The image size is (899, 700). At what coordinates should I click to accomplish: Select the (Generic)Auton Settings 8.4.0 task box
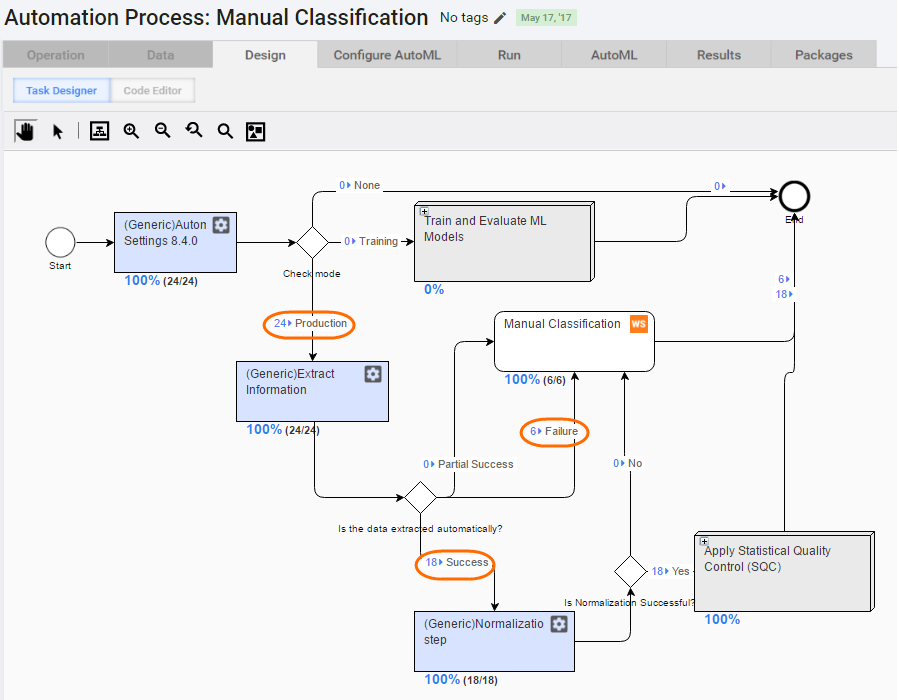pos(175,243)
